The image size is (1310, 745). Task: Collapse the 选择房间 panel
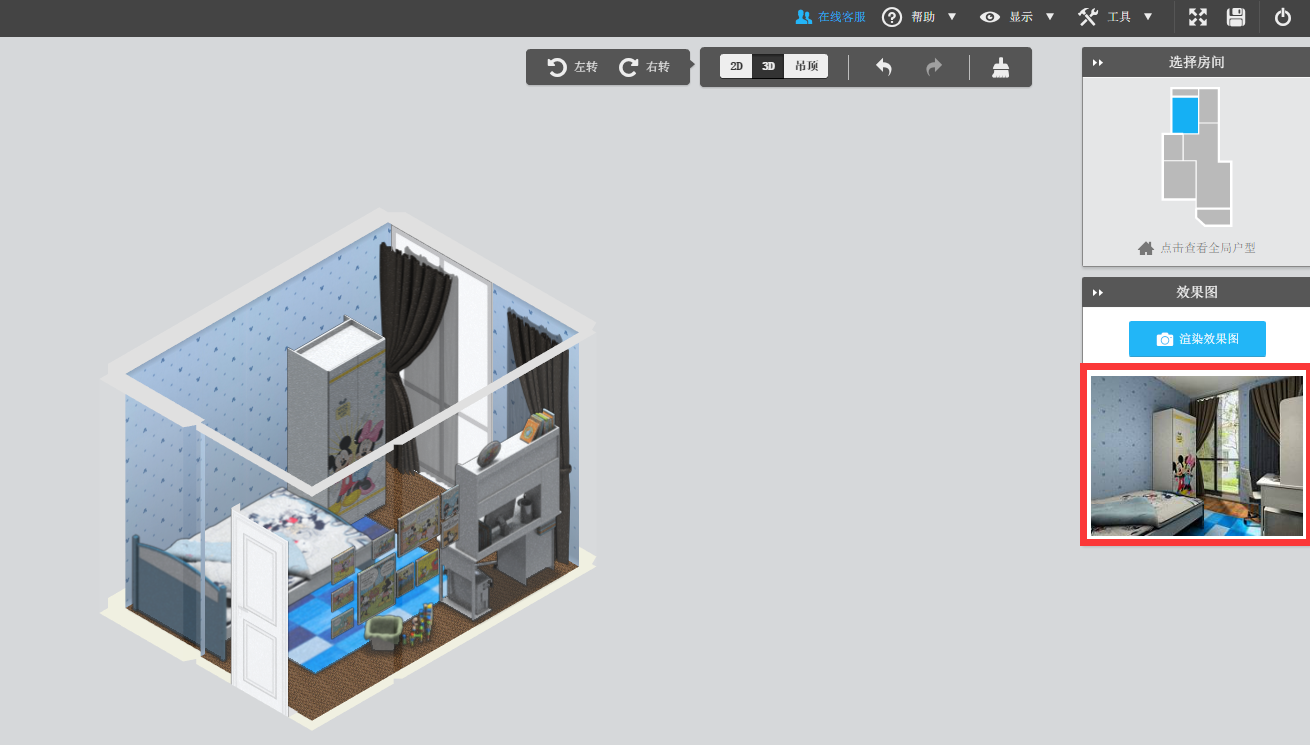click(1098, 62)
